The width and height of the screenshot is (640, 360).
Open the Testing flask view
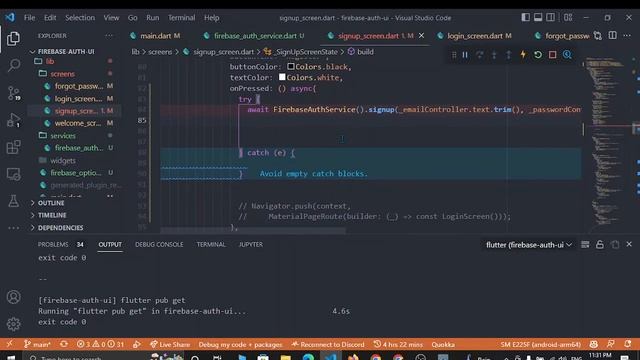point(13,201)
